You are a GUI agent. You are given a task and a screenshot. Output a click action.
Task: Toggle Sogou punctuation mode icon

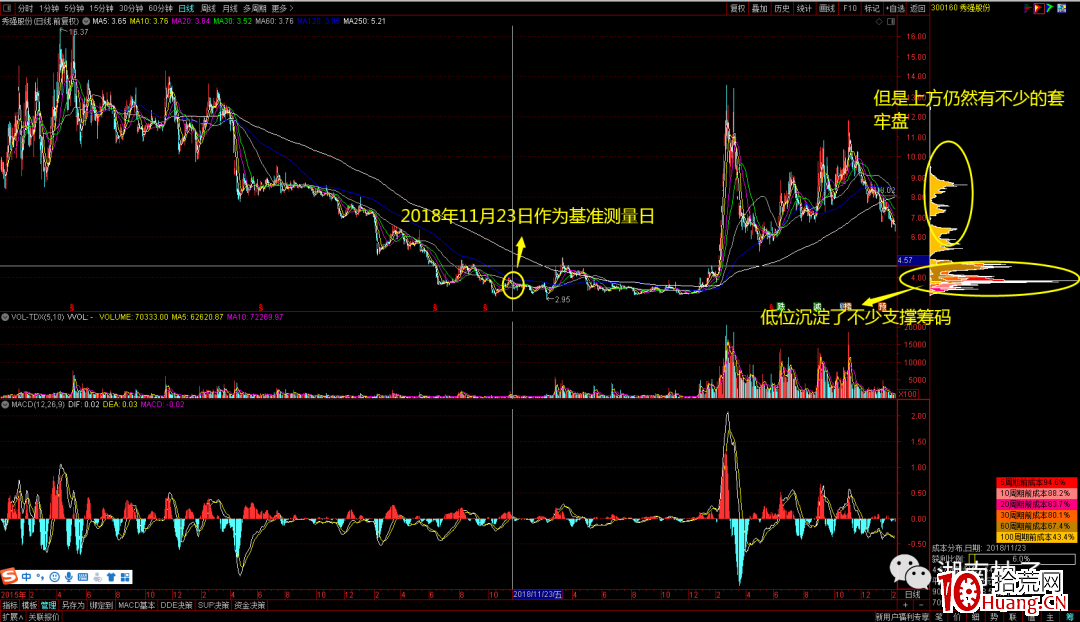coord(40,577)
